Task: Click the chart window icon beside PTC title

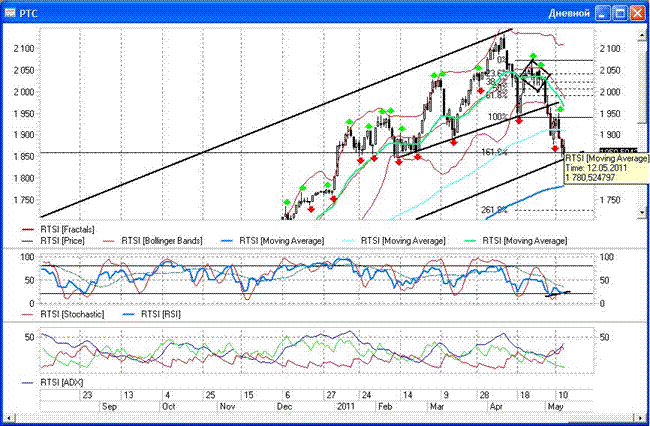Action: pyautogui.click(x=10, y=12)
